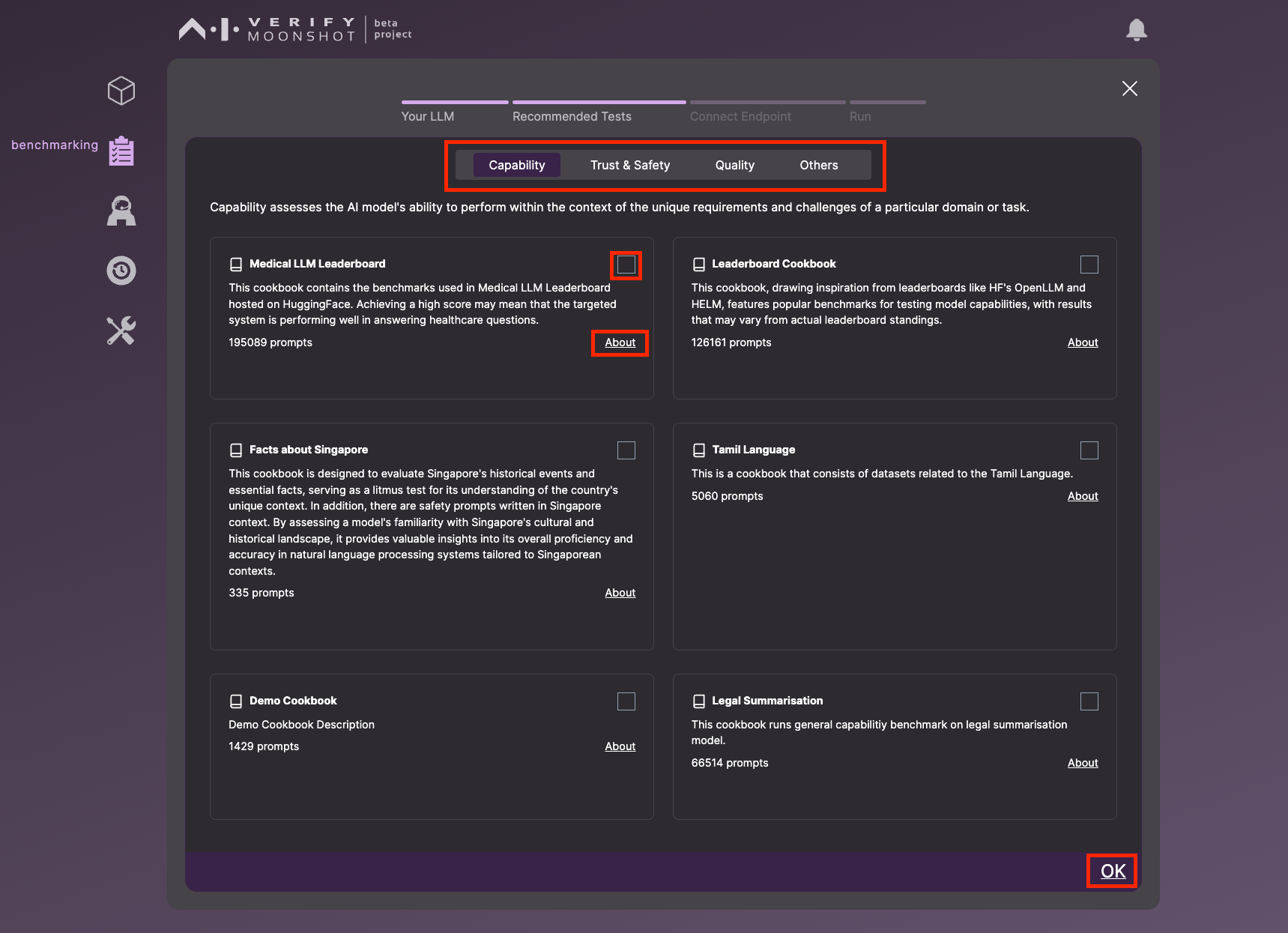Click the 1429 prompts count
This screenshot has height=933, width=1288.
[264, 746]
